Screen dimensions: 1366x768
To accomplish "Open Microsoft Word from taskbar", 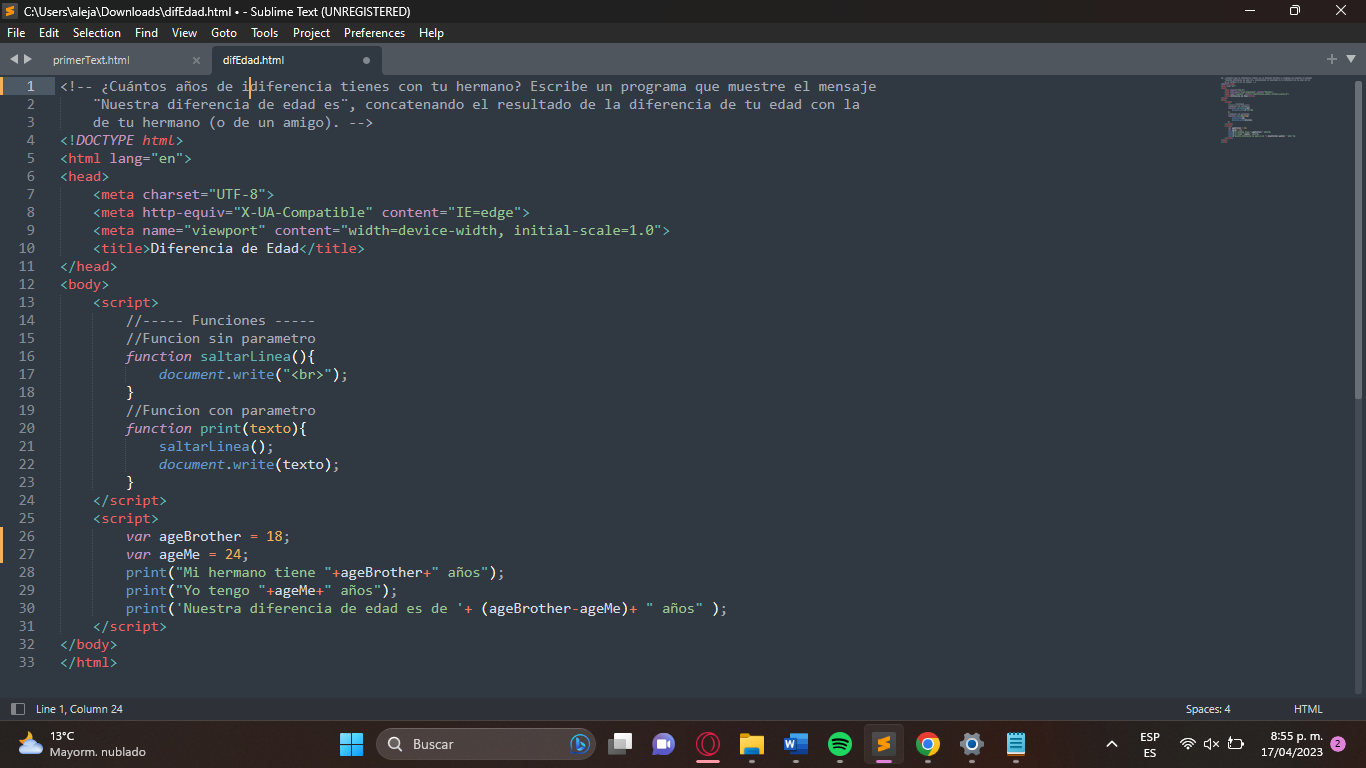I will tap(796, 744).
